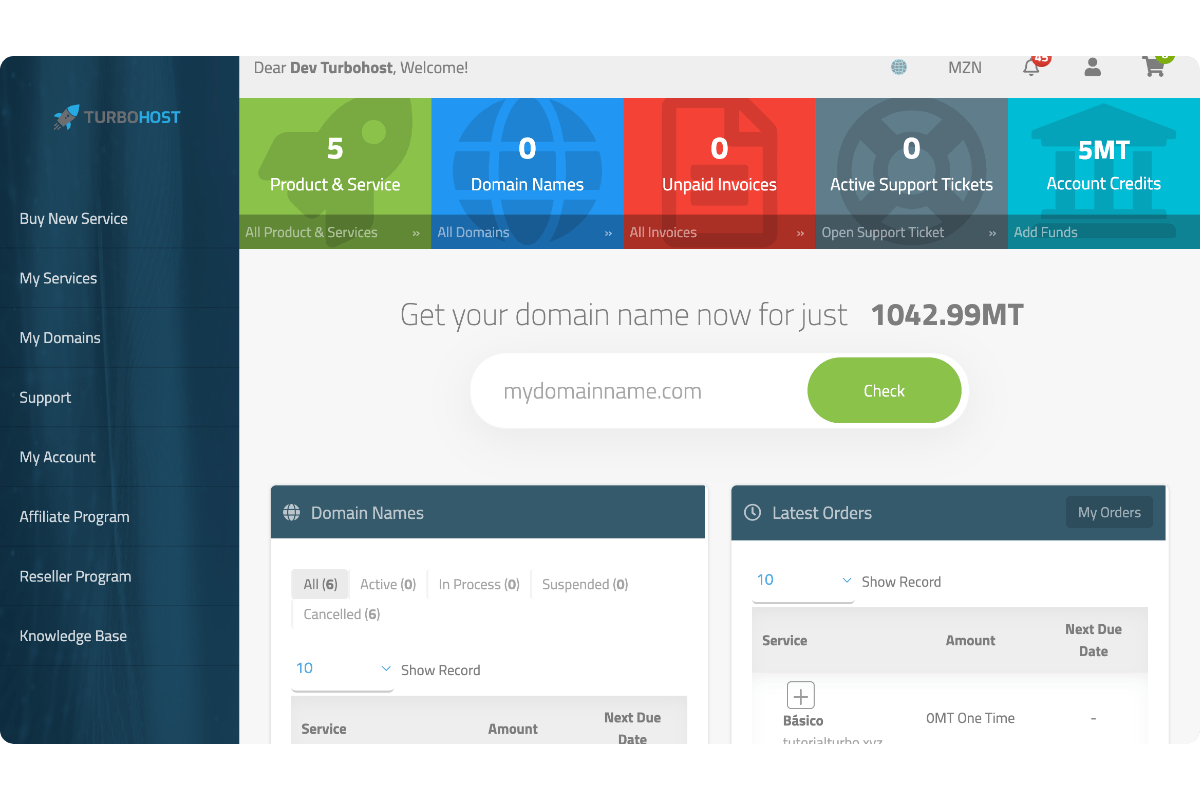The height and width of the screenshot is (800, 1200).
Task: Open My Services in sidebar
Action: click(x=59, y=279)
